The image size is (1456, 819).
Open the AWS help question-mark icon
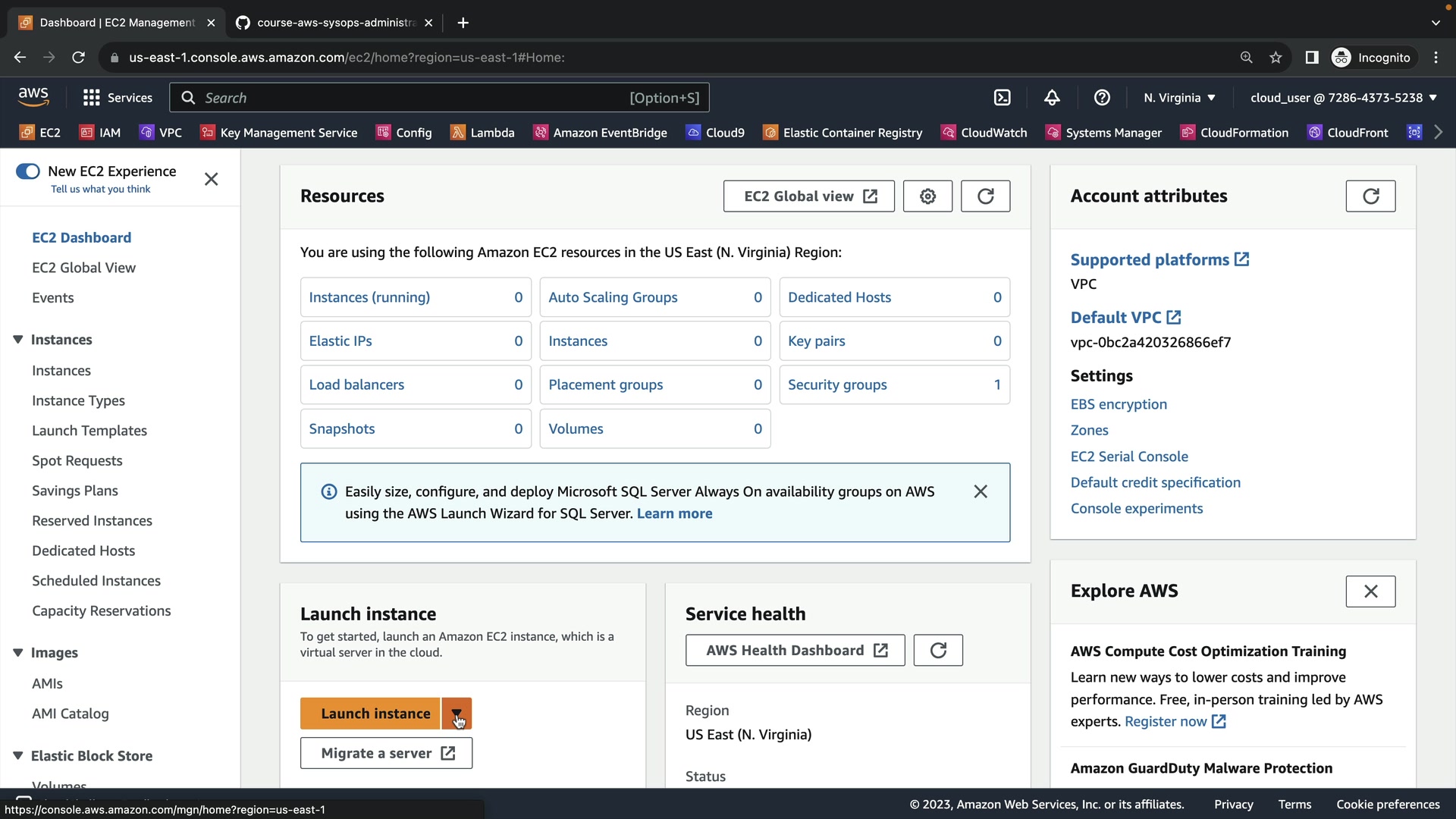1102,98
